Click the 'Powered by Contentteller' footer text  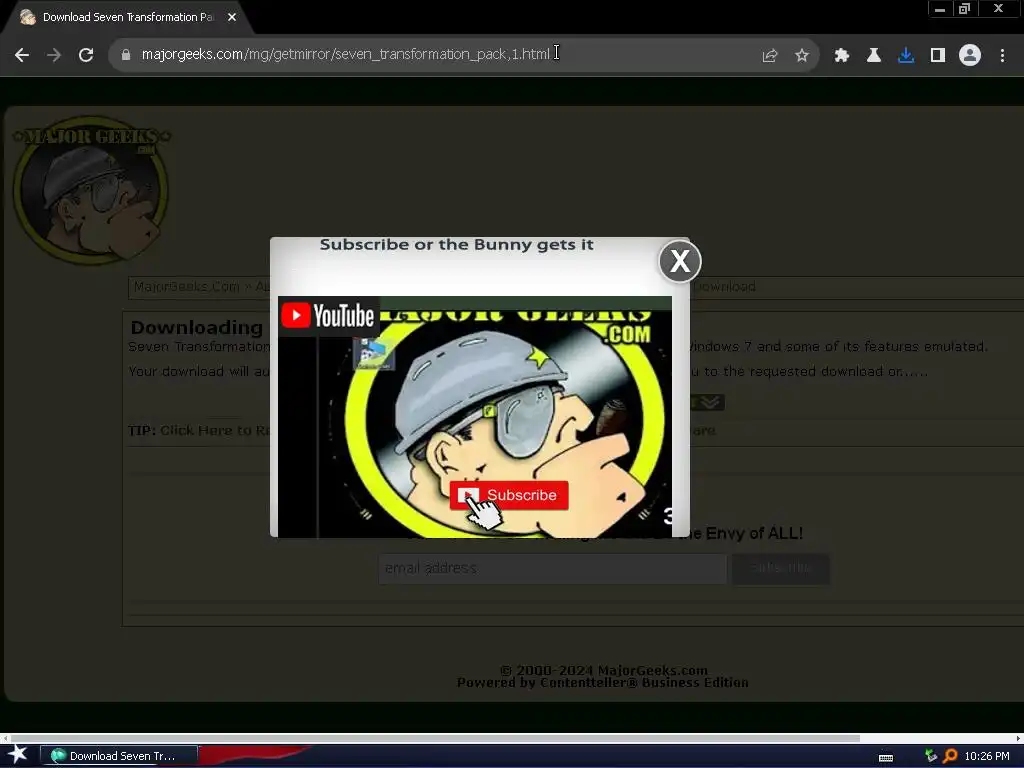pyautogui.click(x=602, y=682)
